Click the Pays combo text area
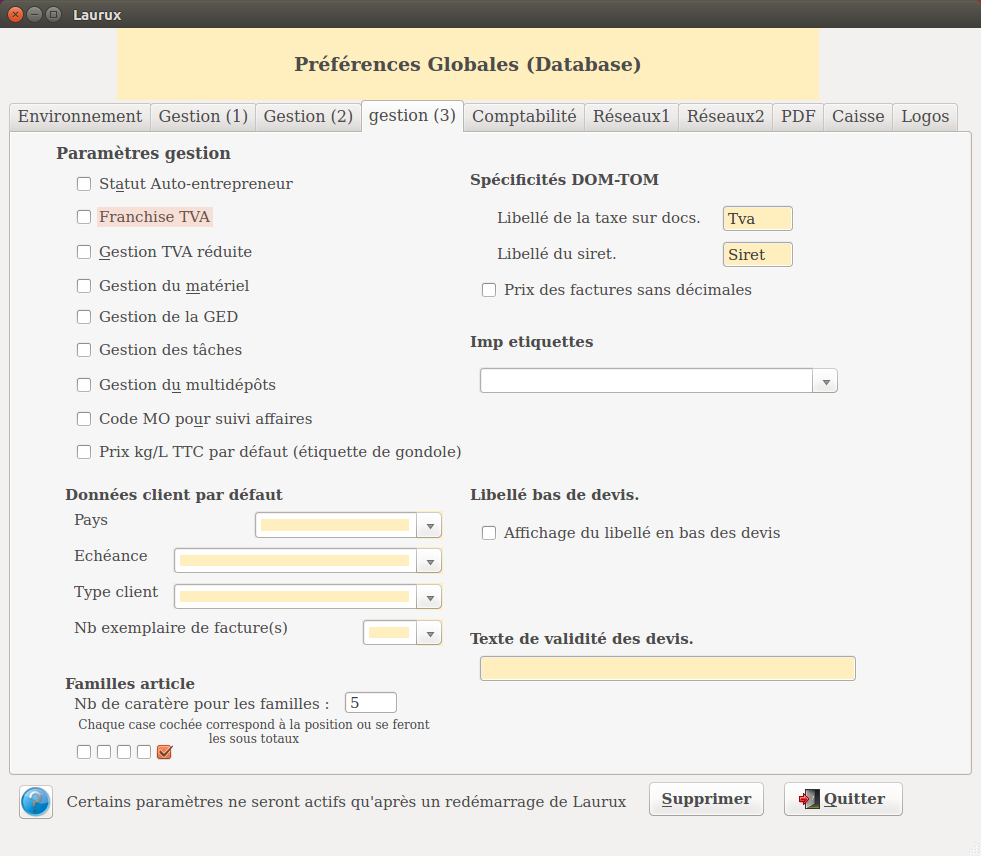 click(x=336, y=526)
